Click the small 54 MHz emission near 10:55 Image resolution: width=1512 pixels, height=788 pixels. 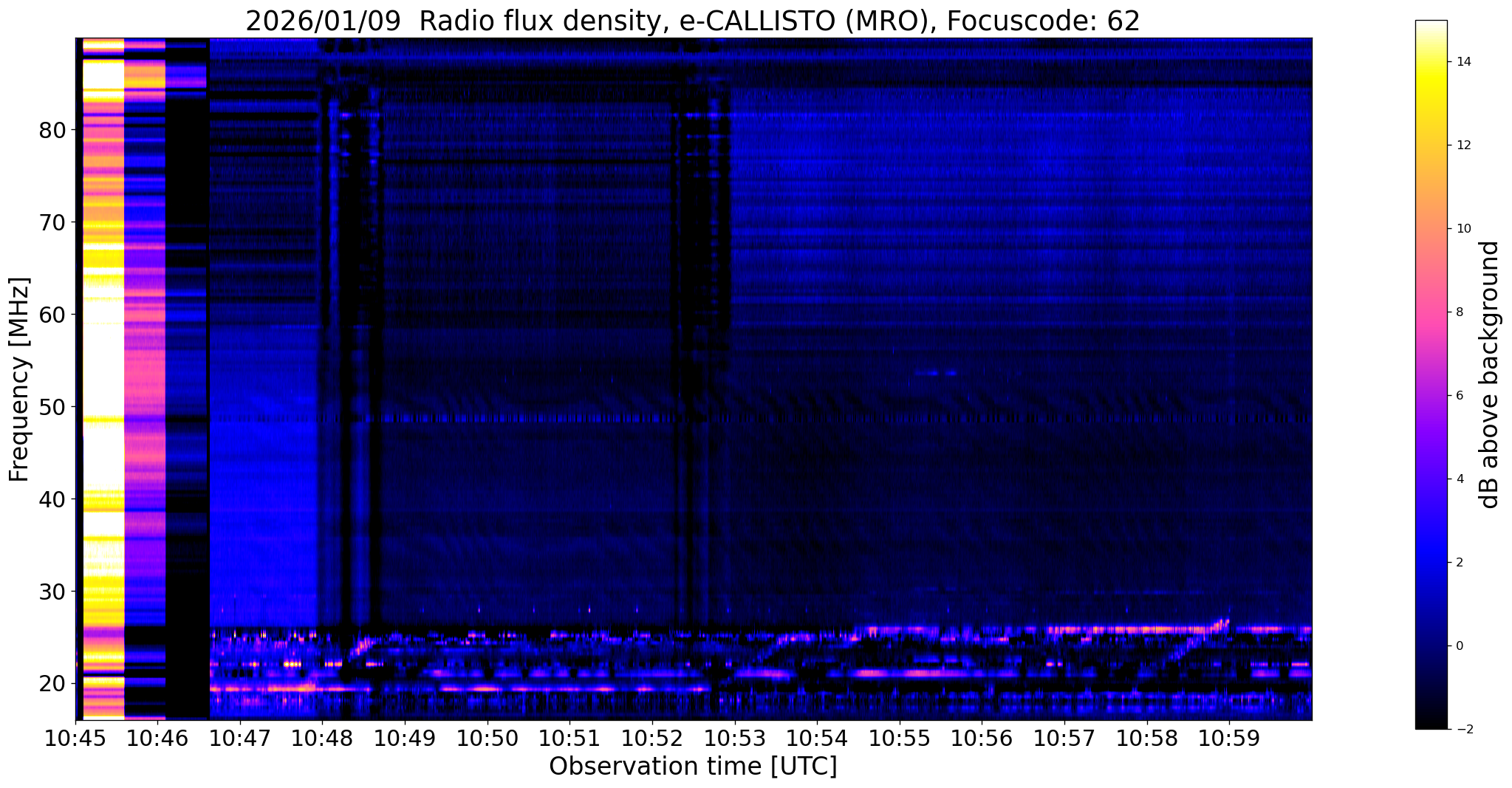pyautogui.click(x=935, y=373)
